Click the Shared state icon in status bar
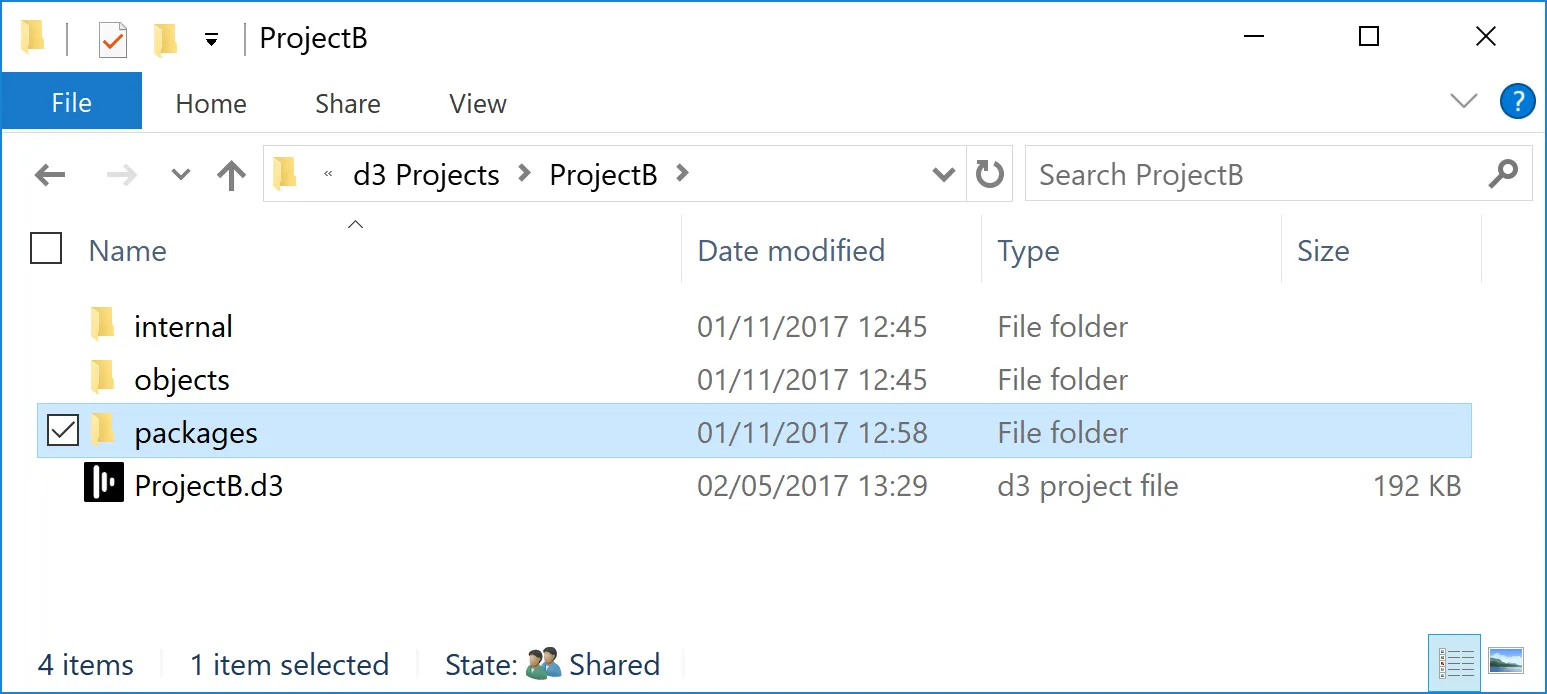The image size is (1547, 694). click(546, 663)
